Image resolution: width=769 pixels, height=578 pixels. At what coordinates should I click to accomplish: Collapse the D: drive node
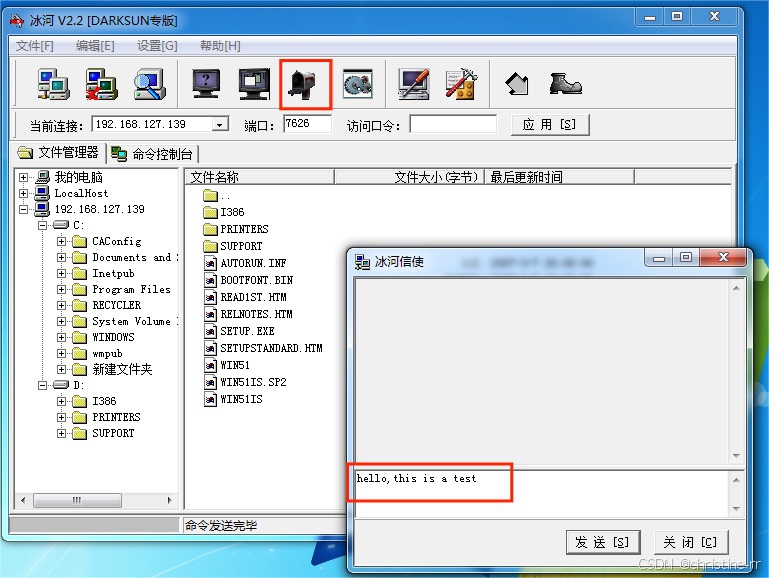pyautogui.click(x=42, y=385)
